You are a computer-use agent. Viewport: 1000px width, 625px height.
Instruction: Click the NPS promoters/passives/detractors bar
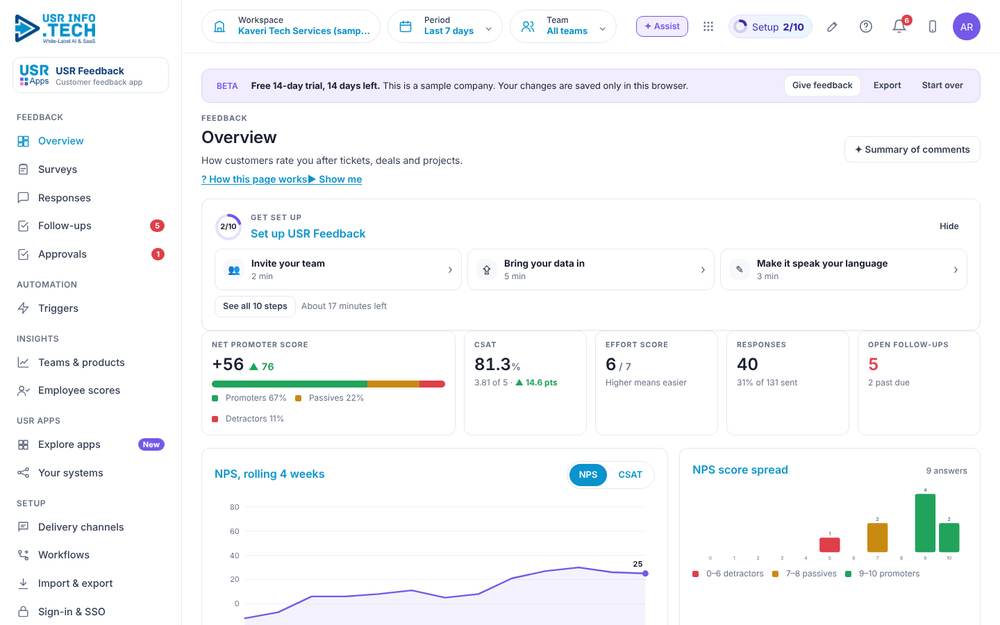click(x=328, y=384)
